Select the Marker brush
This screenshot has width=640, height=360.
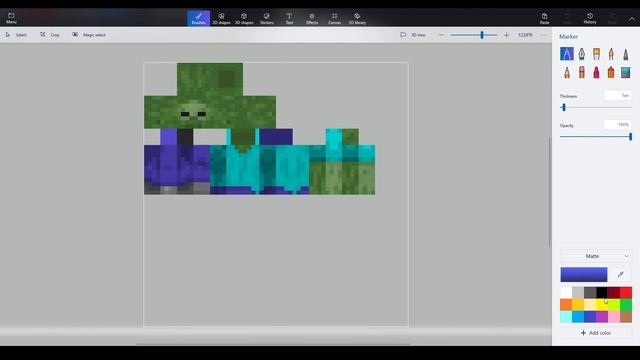(567, 54)
